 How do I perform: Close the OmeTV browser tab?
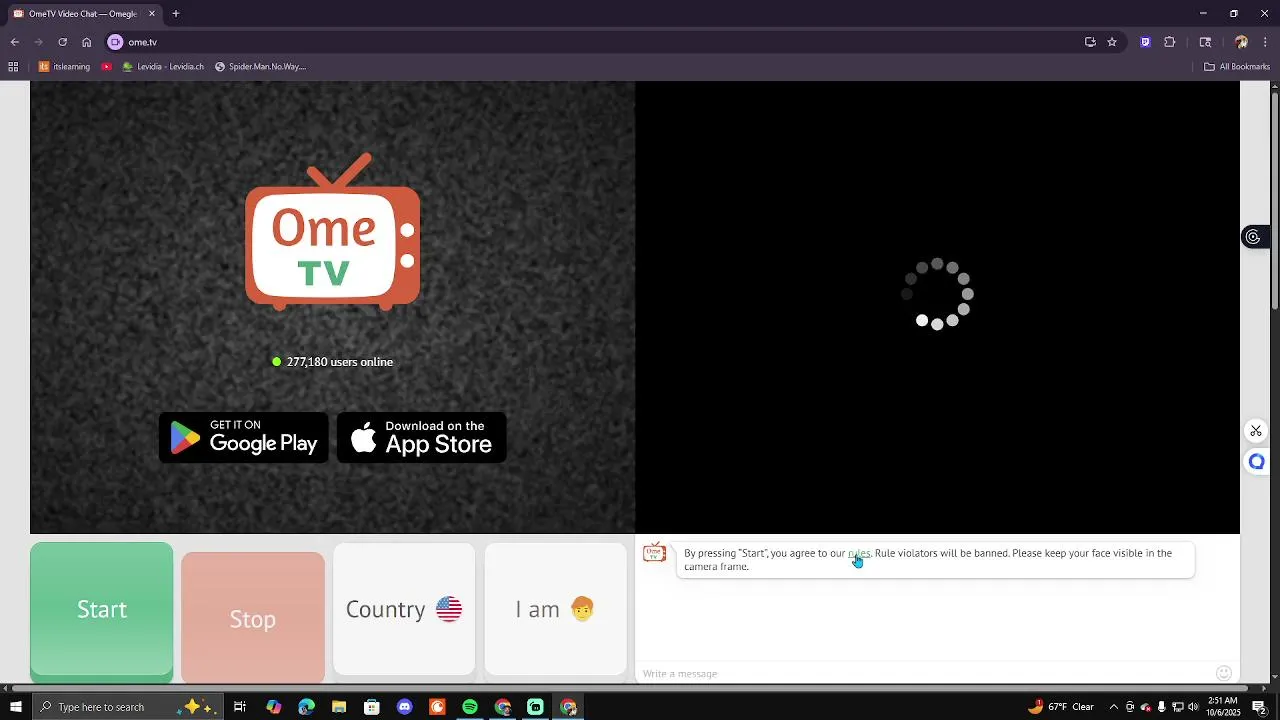point(152,14)
